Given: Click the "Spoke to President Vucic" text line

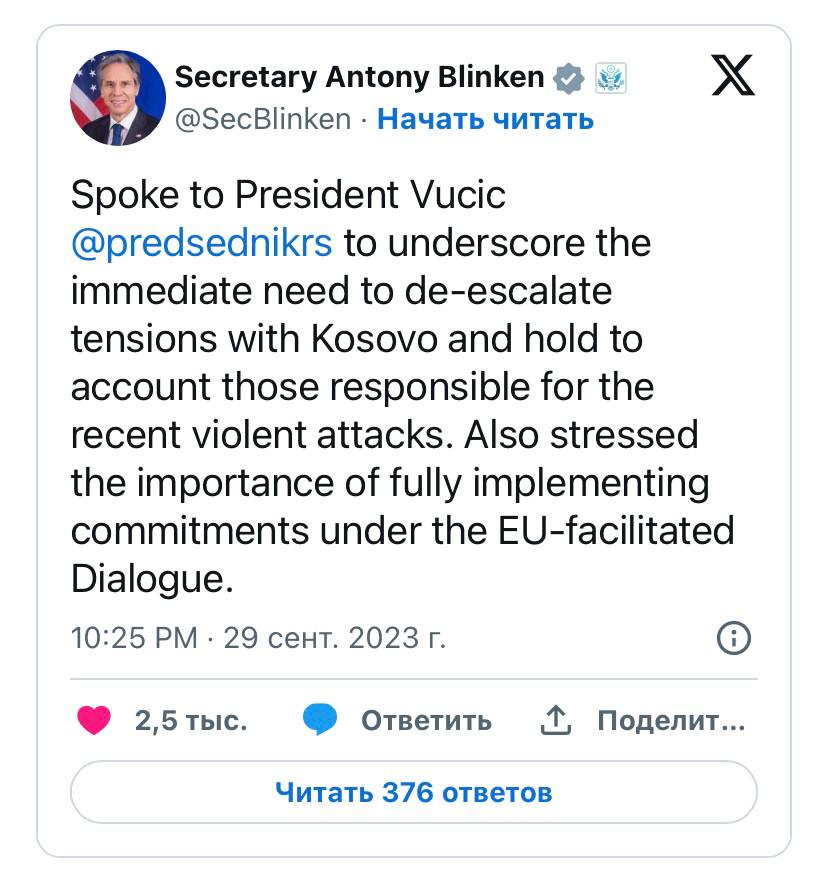Looking at the screenshot, I should (x=288, y=195).
